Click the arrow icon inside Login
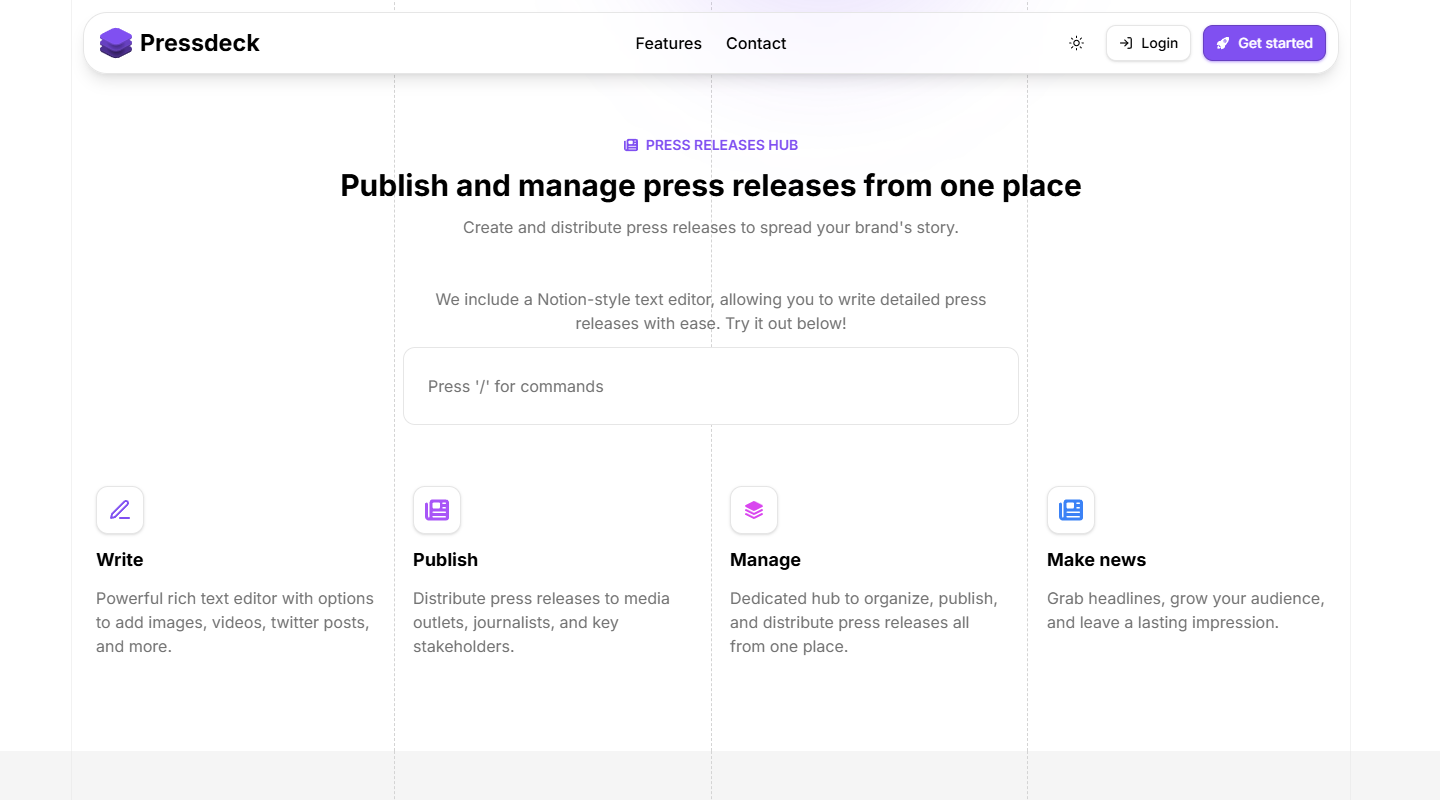 (1126, 43)
